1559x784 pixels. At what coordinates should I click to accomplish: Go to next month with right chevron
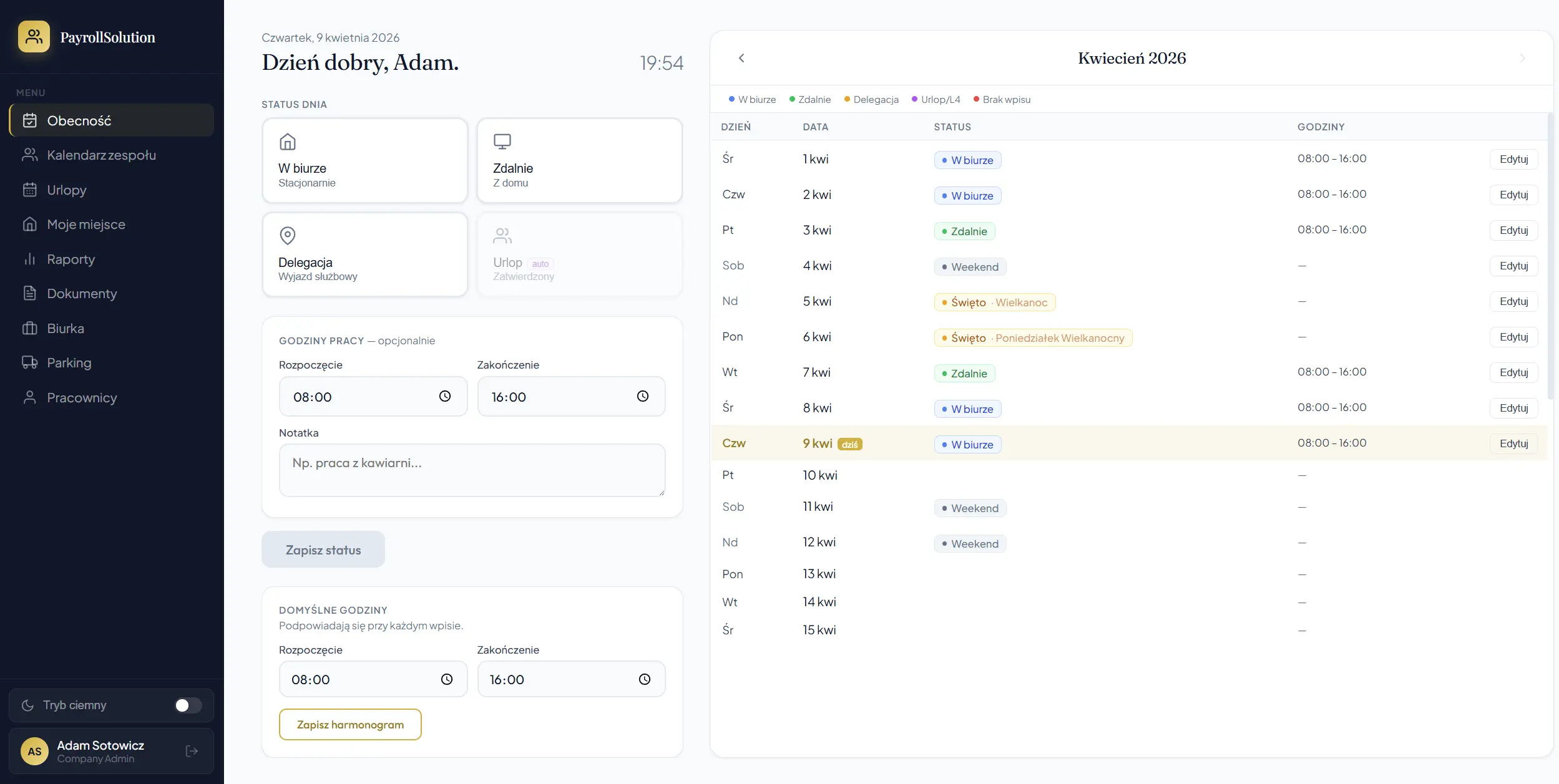(x=1522, y=58)
